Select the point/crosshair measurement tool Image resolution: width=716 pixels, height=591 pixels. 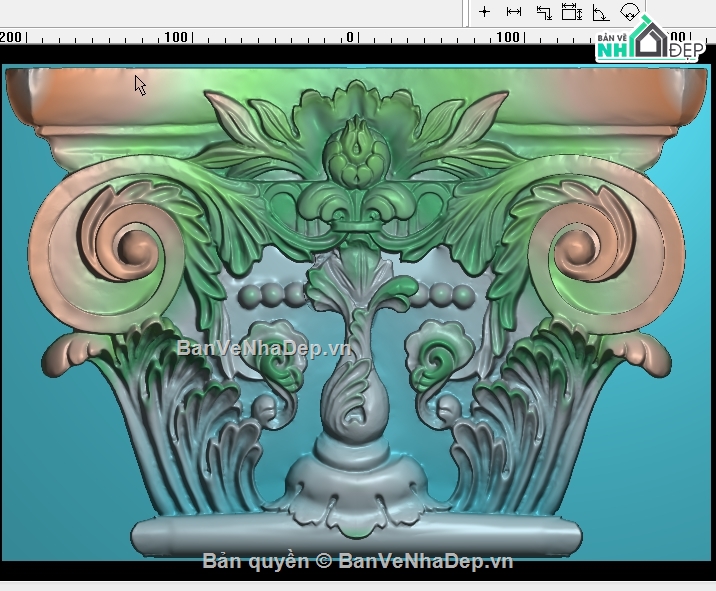[x=484, y=11]
